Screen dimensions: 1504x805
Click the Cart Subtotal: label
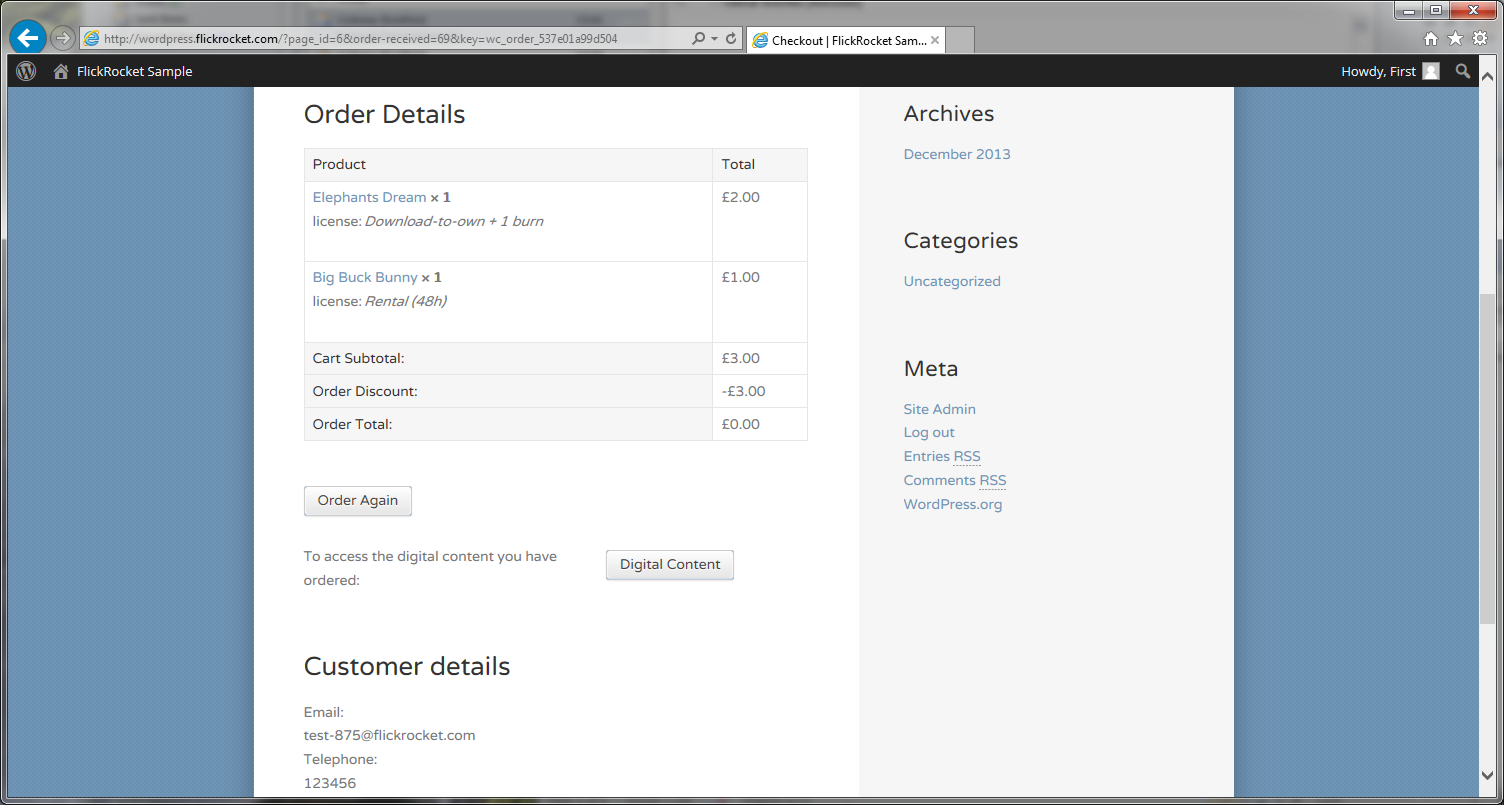click(x=358, y=358)
